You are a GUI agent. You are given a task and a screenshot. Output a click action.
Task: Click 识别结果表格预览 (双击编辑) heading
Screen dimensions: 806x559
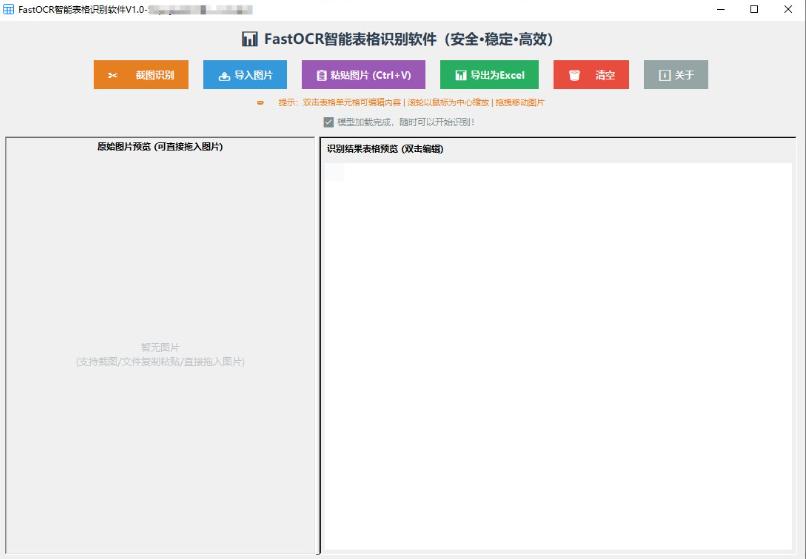(x=385, y=149)
